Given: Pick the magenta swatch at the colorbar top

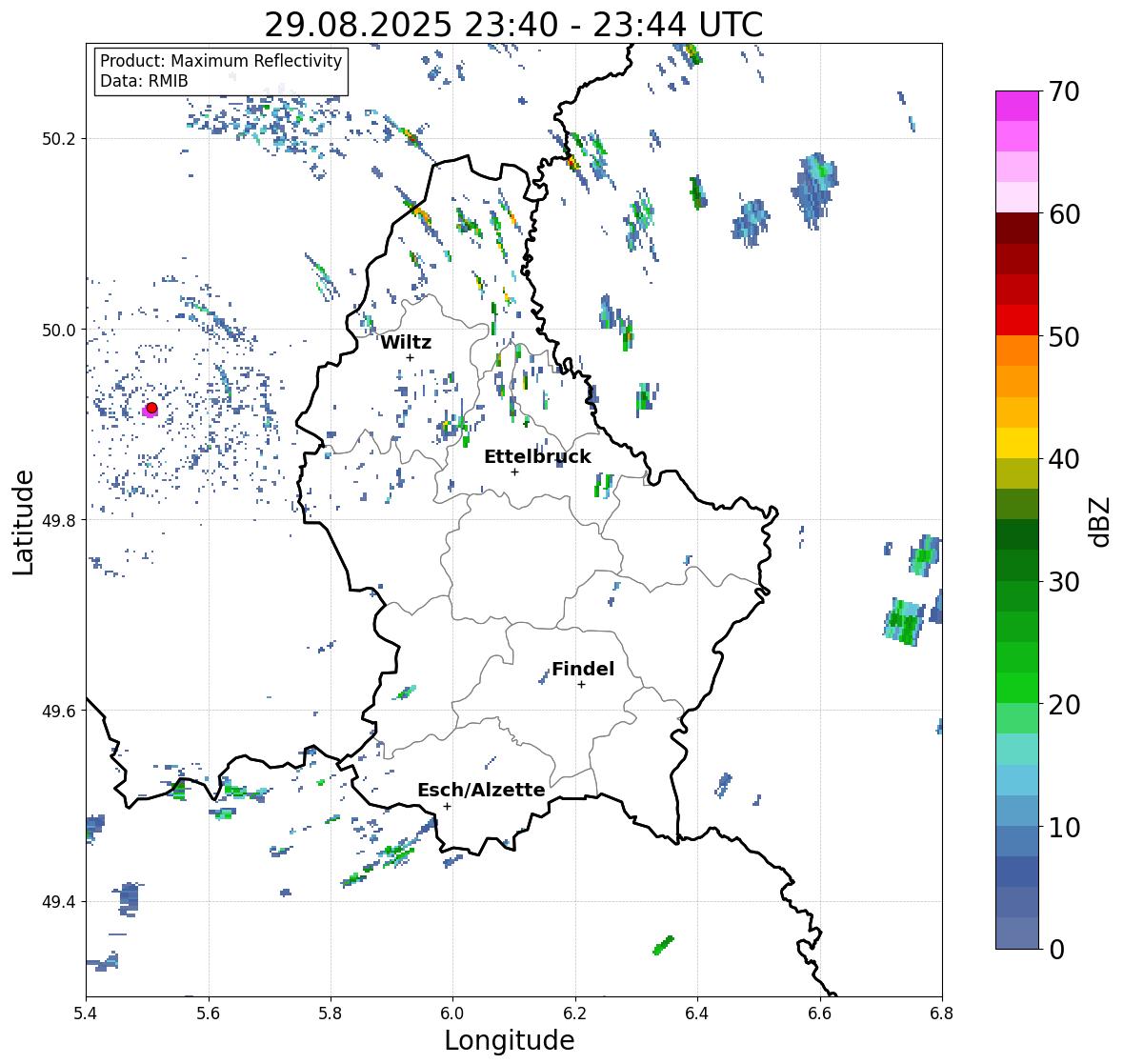Looking at the screenshot, I should tap(1017, 106).
